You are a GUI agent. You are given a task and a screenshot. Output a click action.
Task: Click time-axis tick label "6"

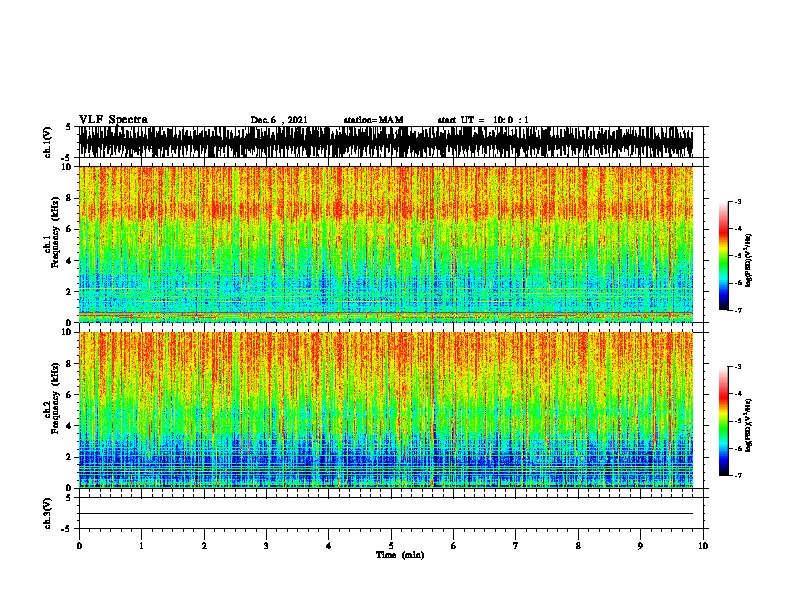[454, 545]
